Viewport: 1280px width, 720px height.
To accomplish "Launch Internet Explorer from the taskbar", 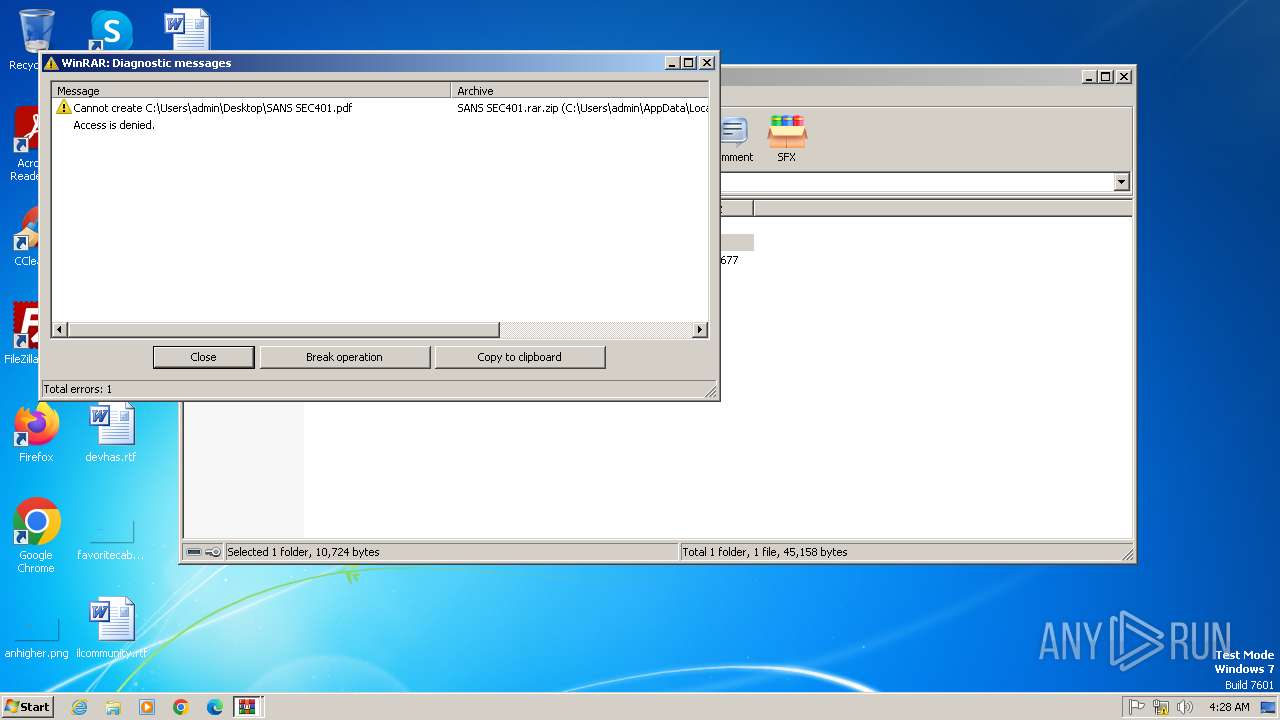I will pyautogui.click(x=79, y=707).
